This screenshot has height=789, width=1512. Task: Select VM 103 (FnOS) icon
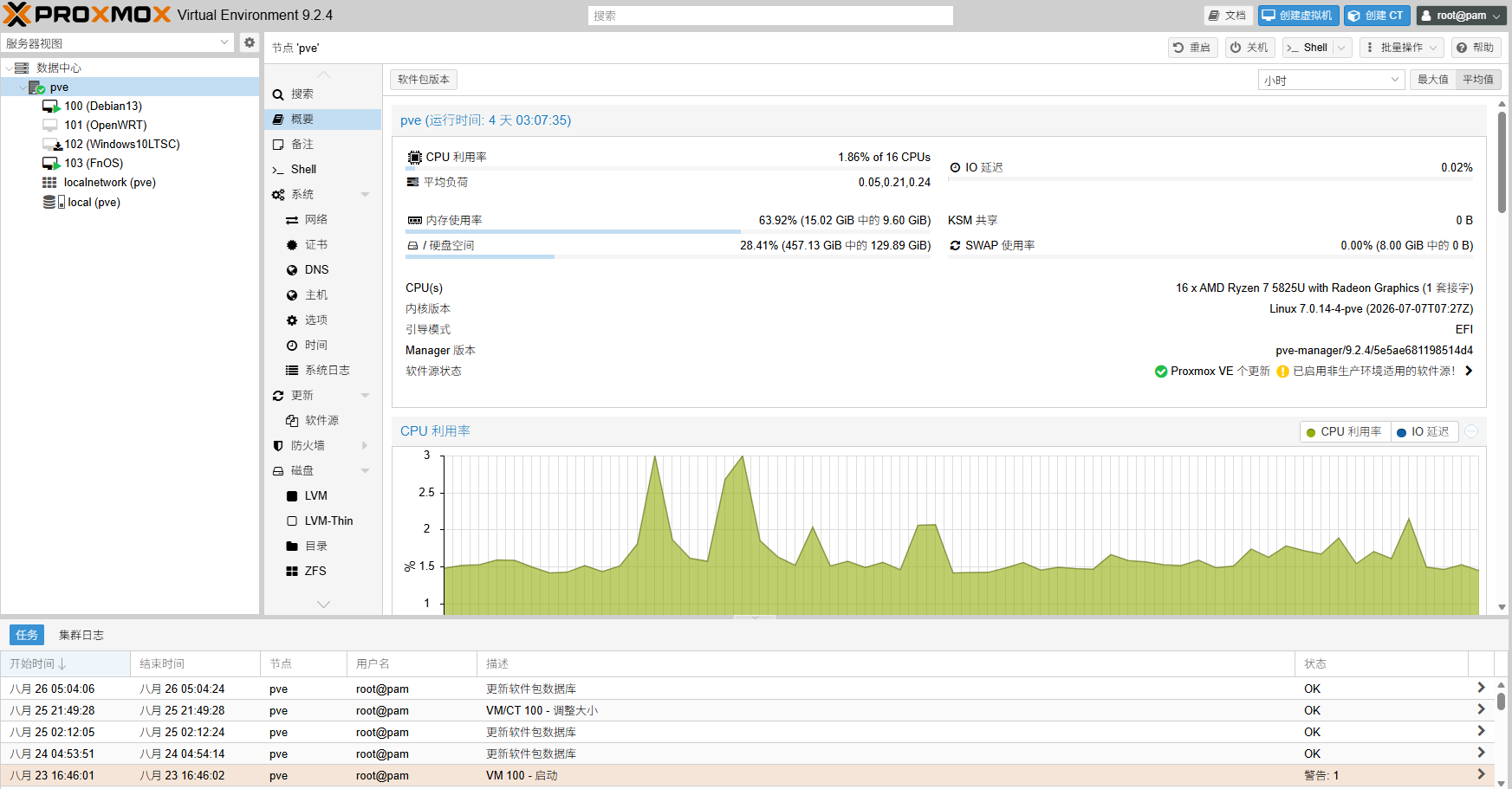[x=51, y=164]
